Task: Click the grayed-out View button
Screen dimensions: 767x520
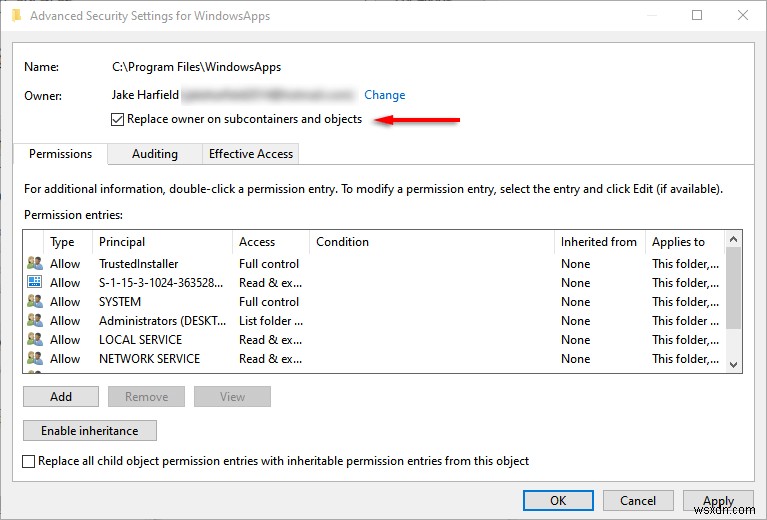Action: tap(232, 396)
